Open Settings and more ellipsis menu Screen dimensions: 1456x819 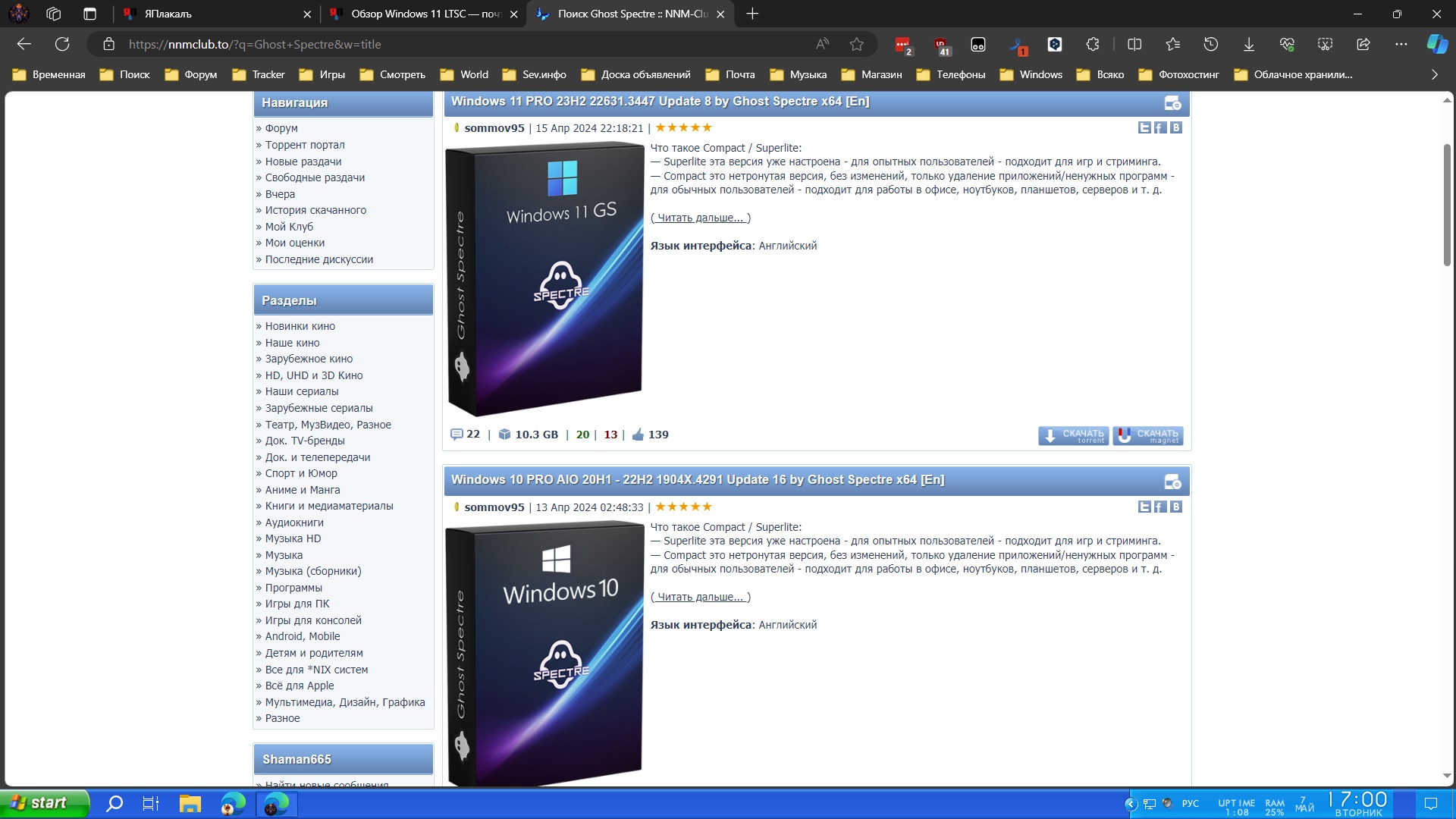[1401, 44]
